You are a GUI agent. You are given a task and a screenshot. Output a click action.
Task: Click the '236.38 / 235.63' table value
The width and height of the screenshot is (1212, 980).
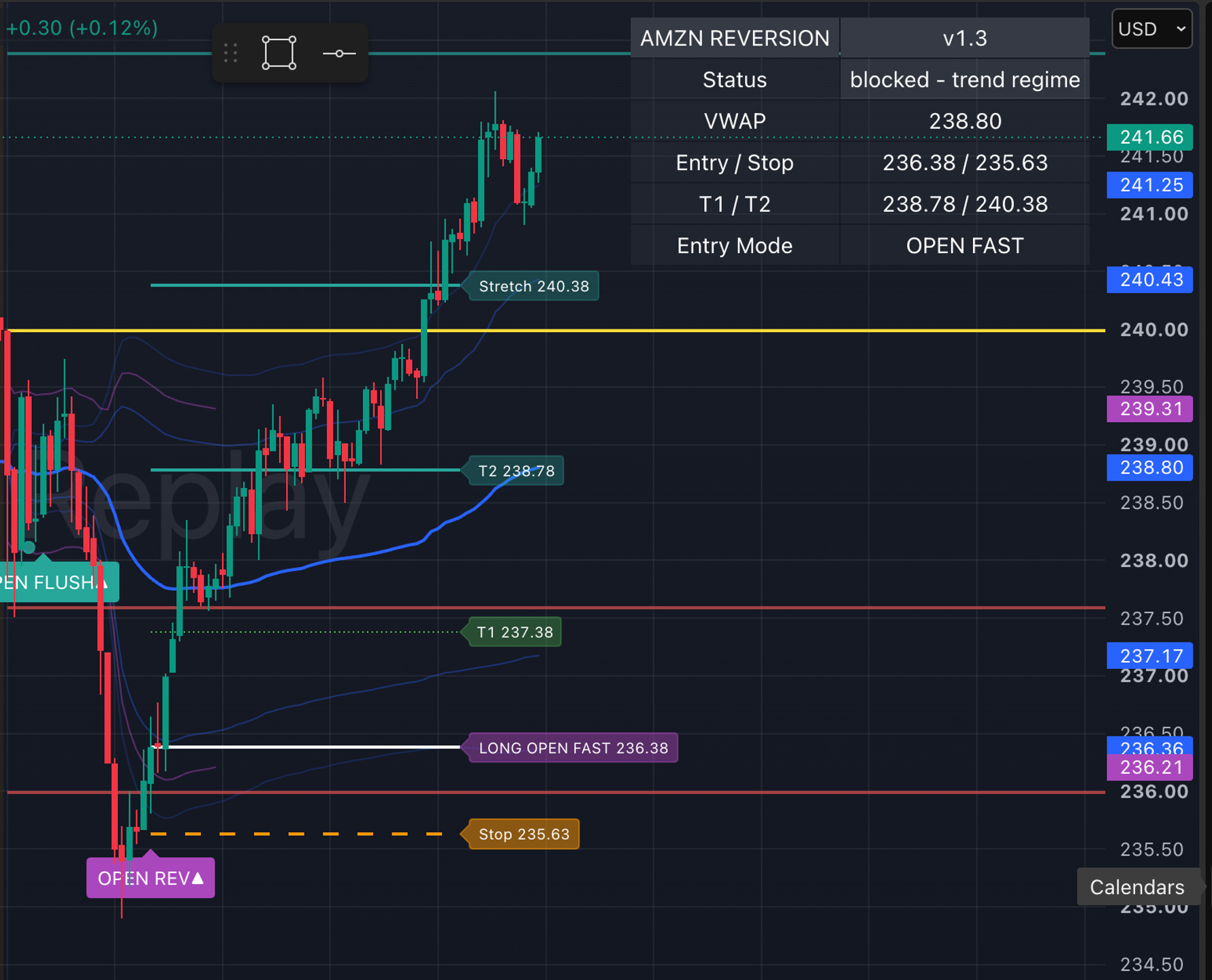(x=965, y=163)
